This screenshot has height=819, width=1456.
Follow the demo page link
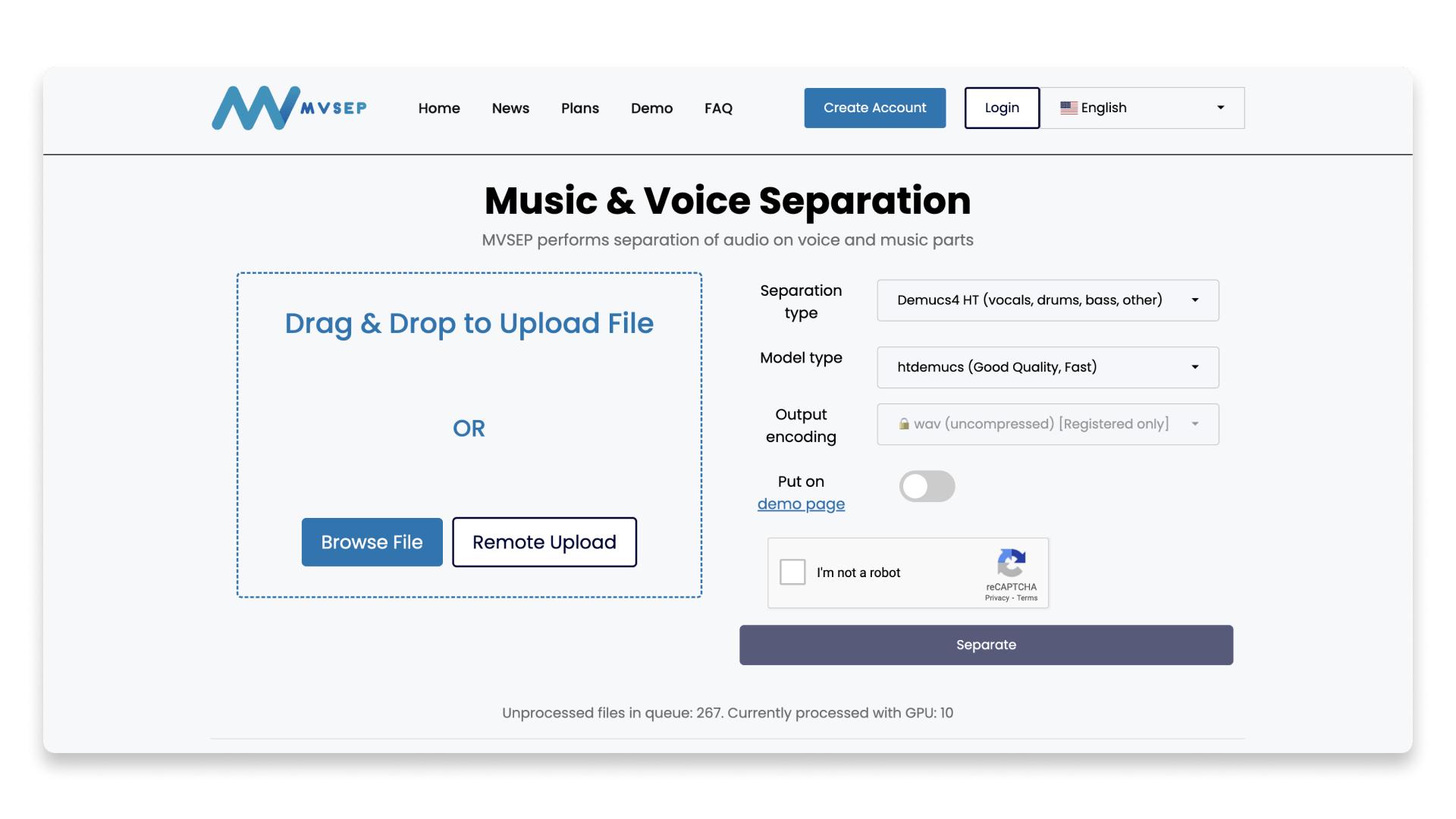coord(801,504)
